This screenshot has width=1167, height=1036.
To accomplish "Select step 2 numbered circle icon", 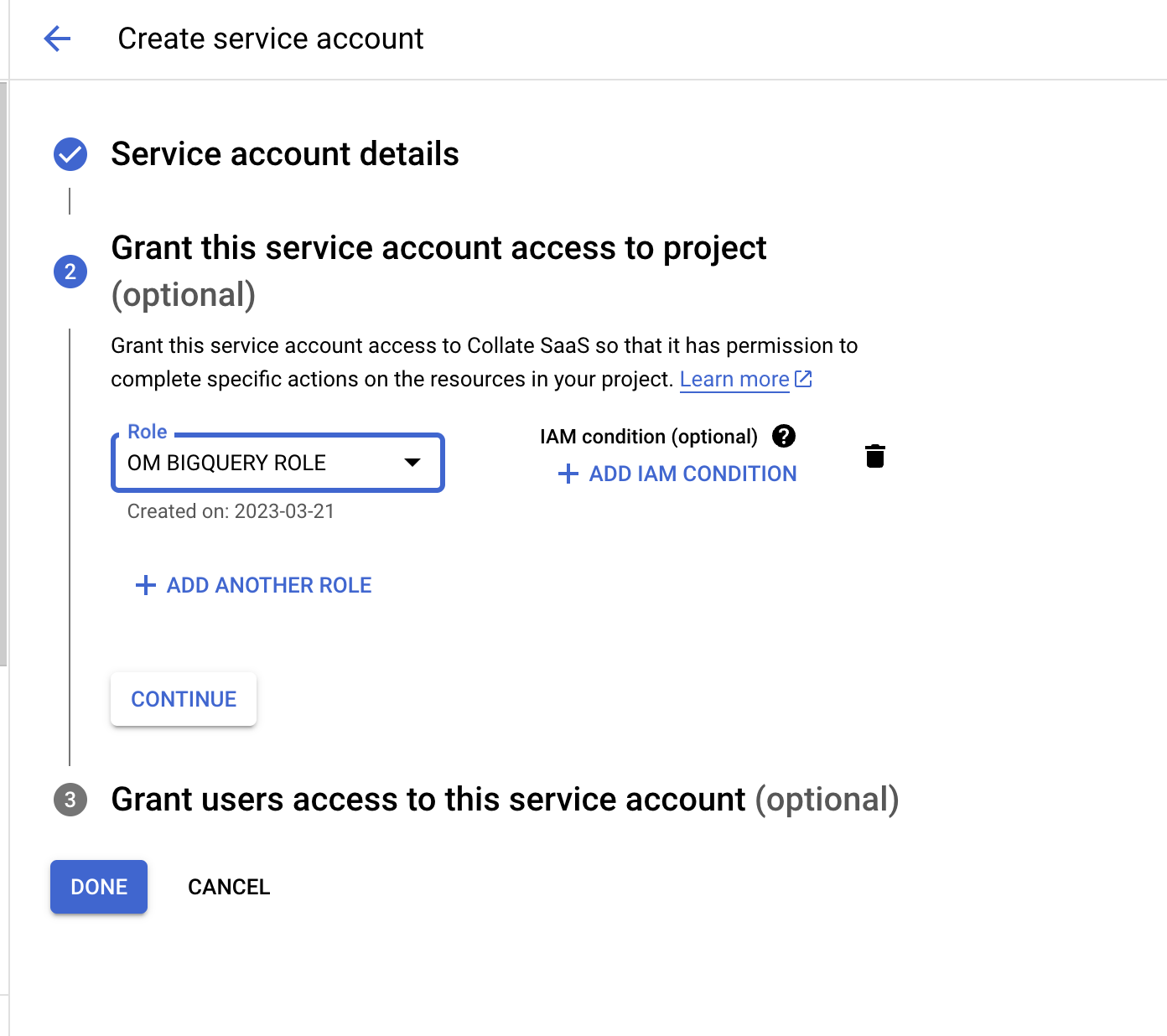I will click(70, 272).
